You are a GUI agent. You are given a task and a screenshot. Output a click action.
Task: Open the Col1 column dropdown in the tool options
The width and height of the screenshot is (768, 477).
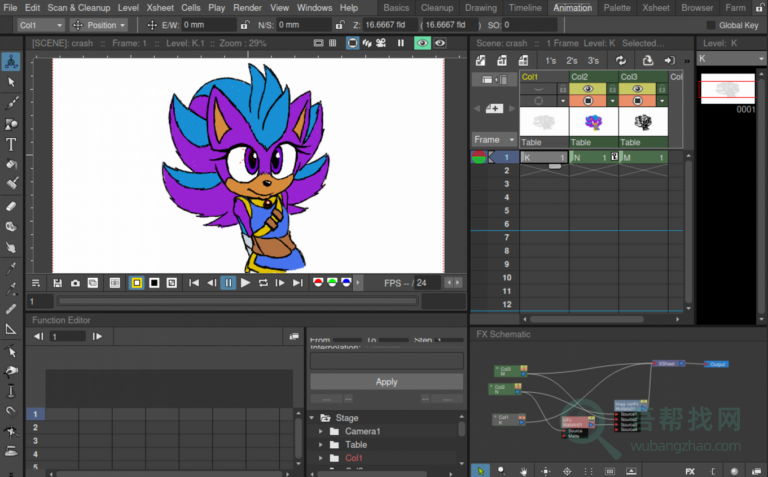click(41, 25)
